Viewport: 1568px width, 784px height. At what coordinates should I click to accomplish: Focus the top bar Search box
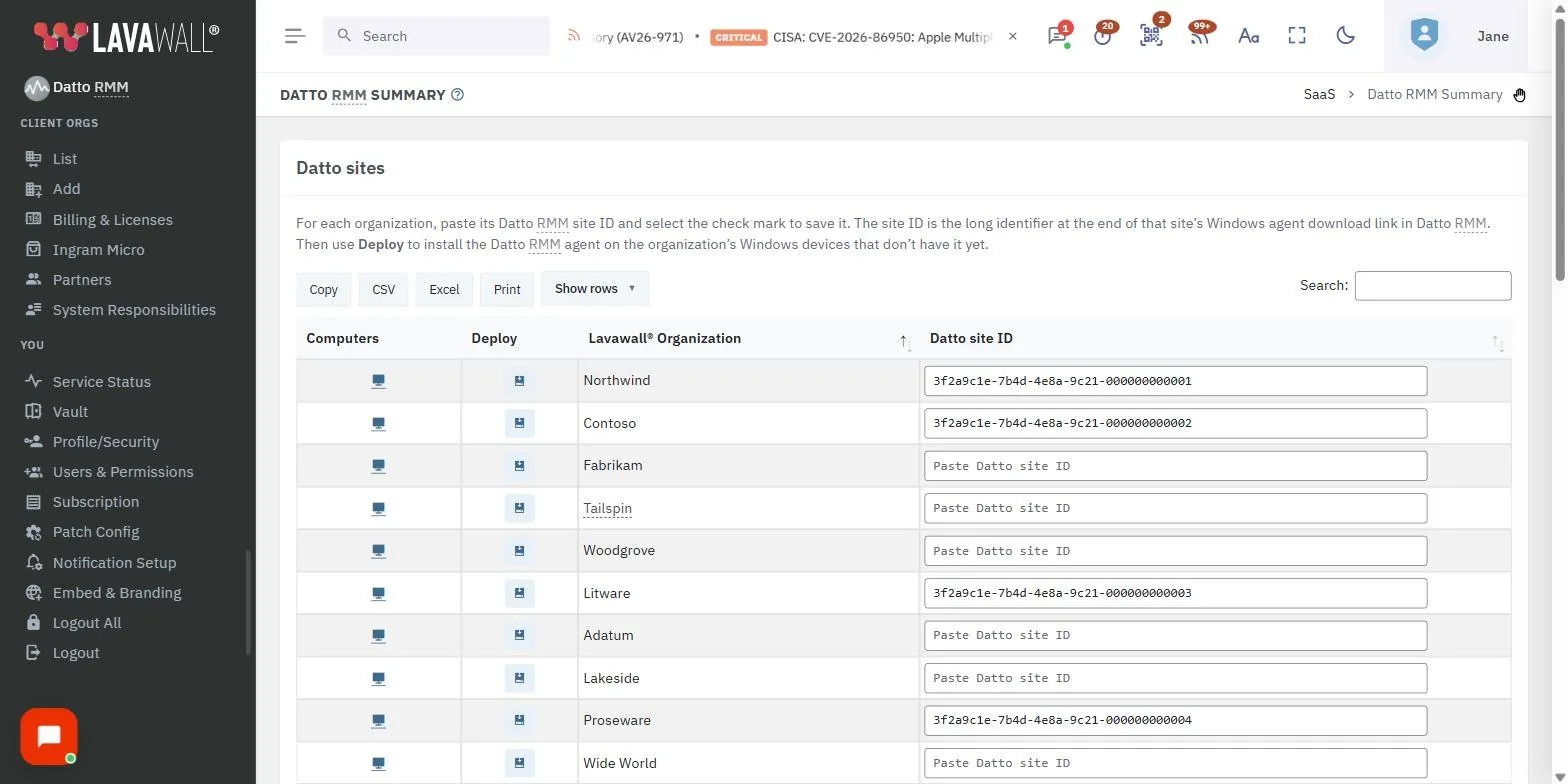coord(436,36)
